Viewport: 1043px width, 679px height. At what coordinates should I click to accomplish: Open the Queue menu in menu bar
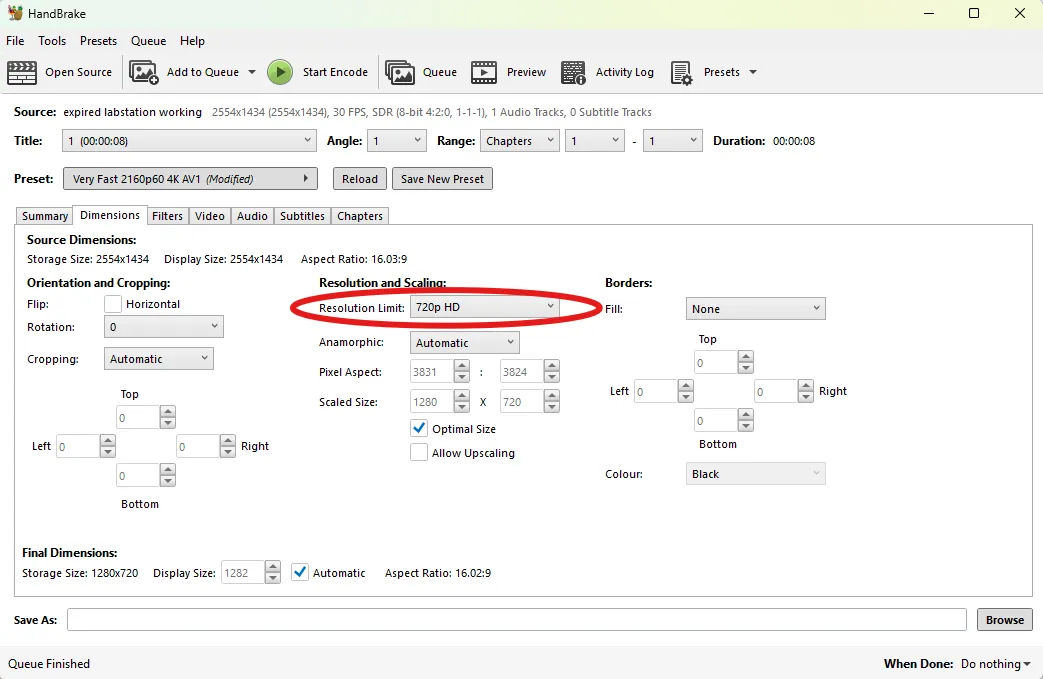point(148,41)
